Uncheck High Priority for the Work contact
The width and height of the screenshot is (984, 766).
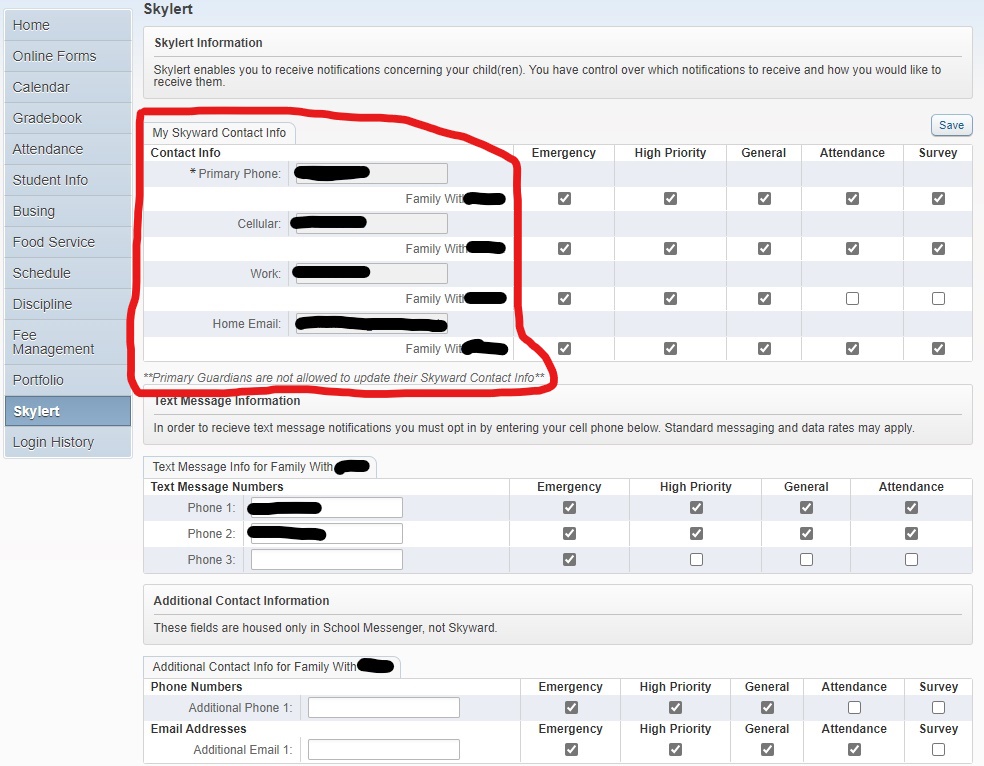[670, 299]
